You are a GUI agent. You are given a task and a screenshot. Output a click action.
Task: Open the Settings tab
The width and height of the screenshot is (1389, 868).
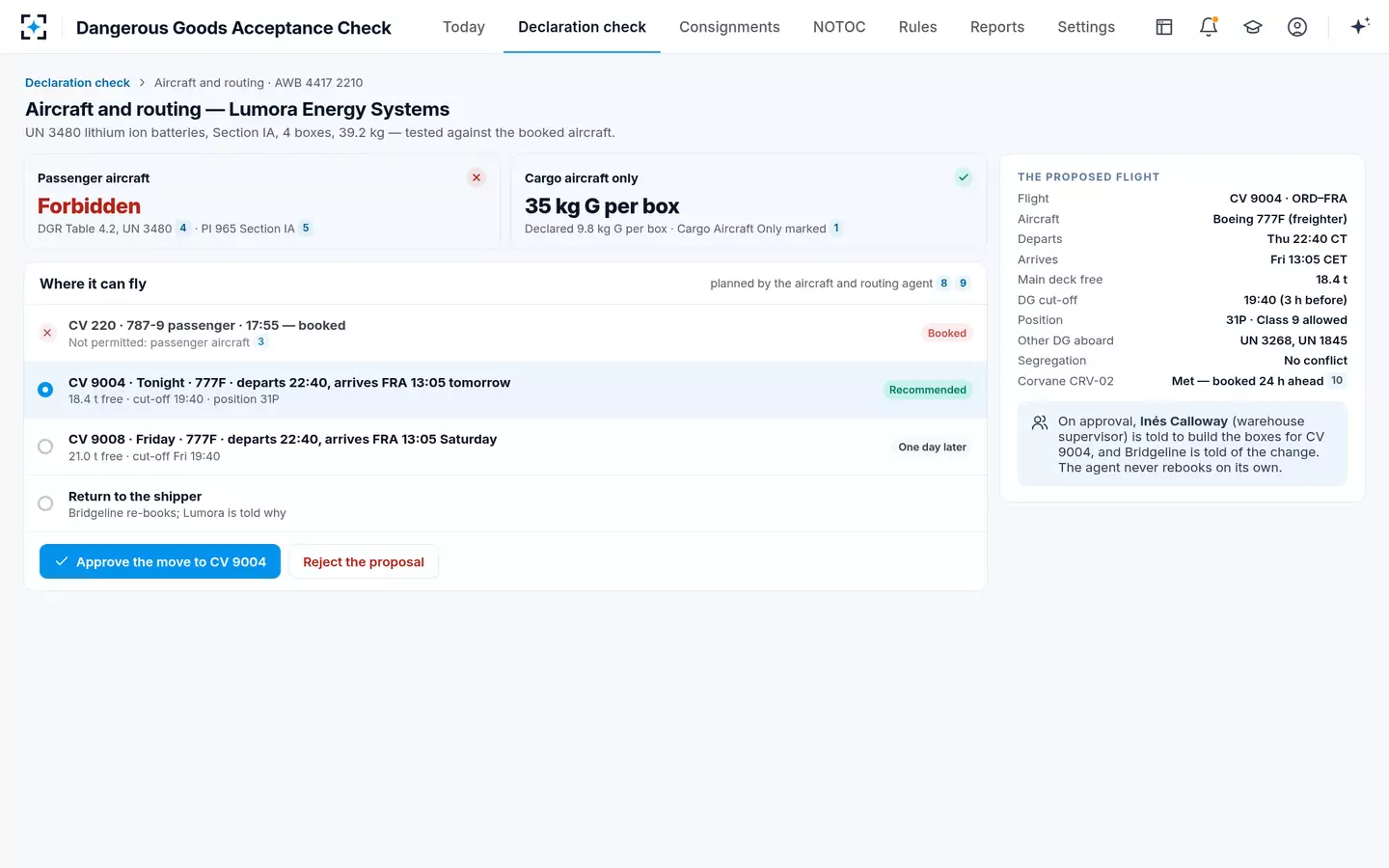1086,27
